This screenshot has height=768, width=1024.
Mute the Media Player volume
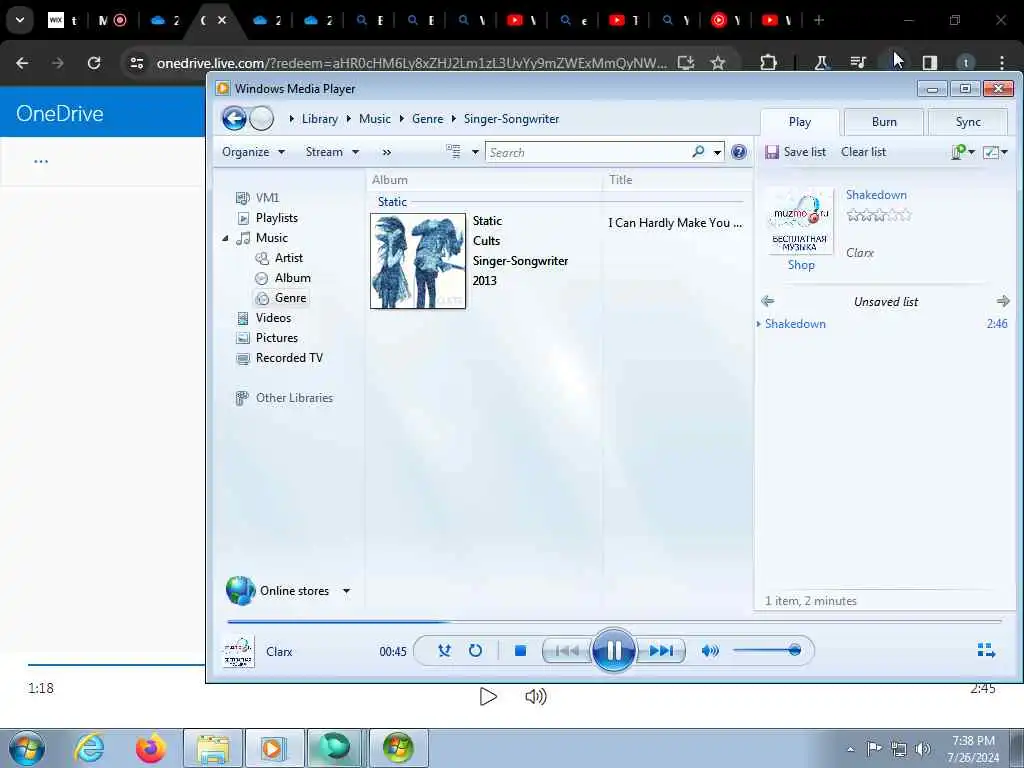click(710, 650)
